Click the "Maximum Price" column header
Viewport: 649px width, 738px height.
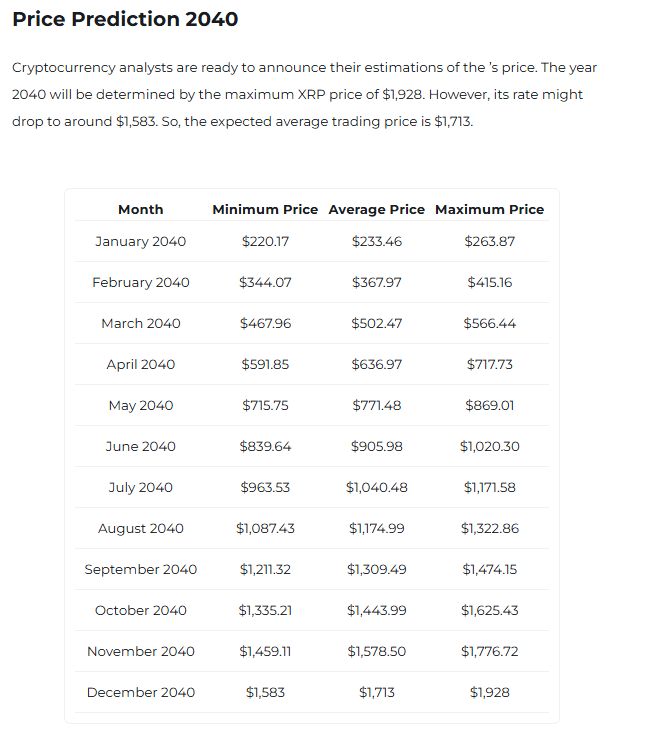pos(489,209)
